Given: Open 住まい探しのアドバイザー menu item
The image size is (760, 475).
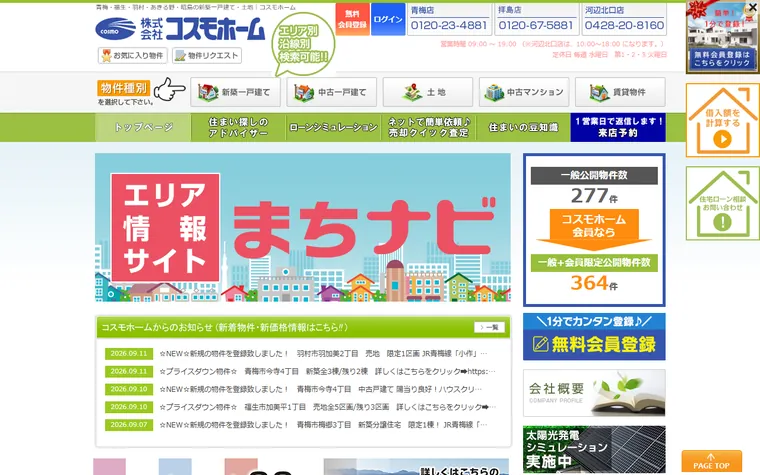Looking at the screenshot, I should [238, 127].
